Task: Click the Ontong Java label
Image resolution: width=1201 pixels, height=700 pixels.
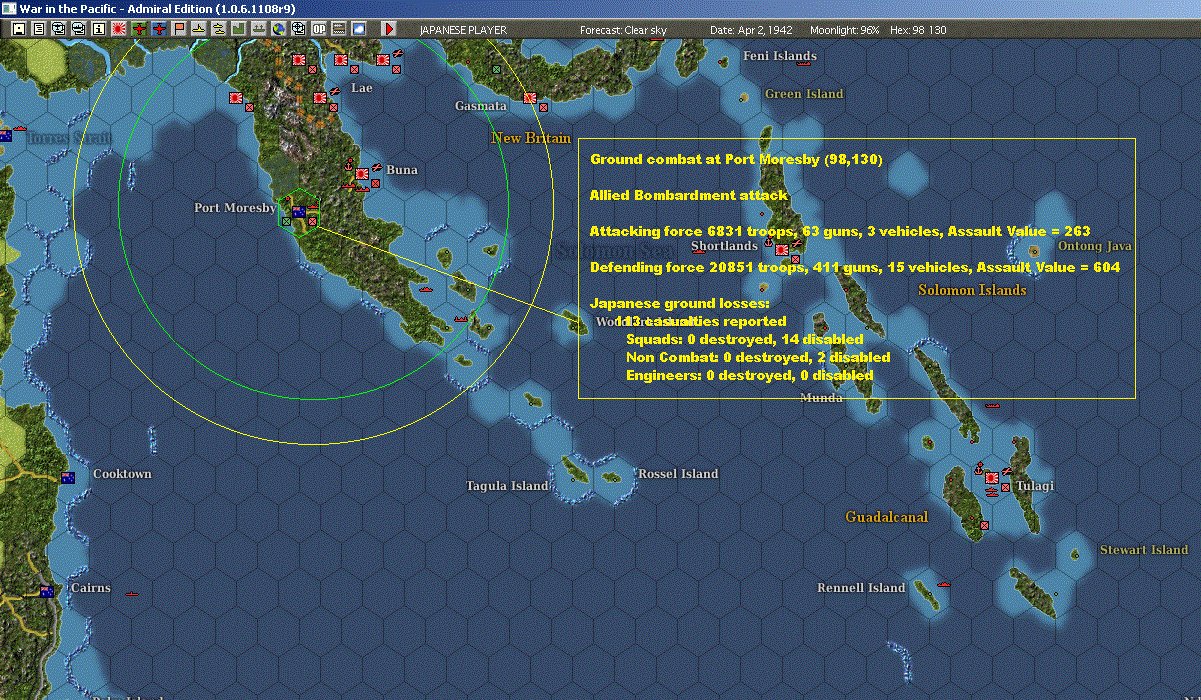Action: (x=1095, y=246)
